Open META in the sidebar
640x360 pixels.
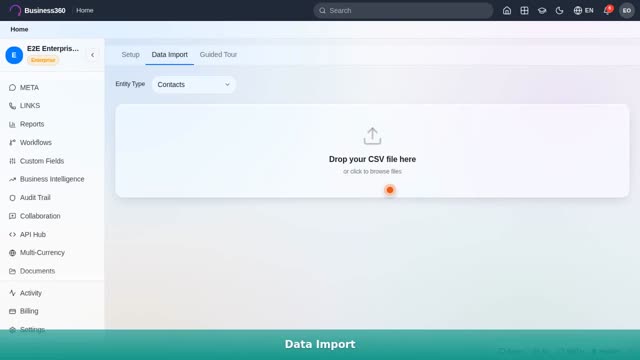tap(52, 88)
